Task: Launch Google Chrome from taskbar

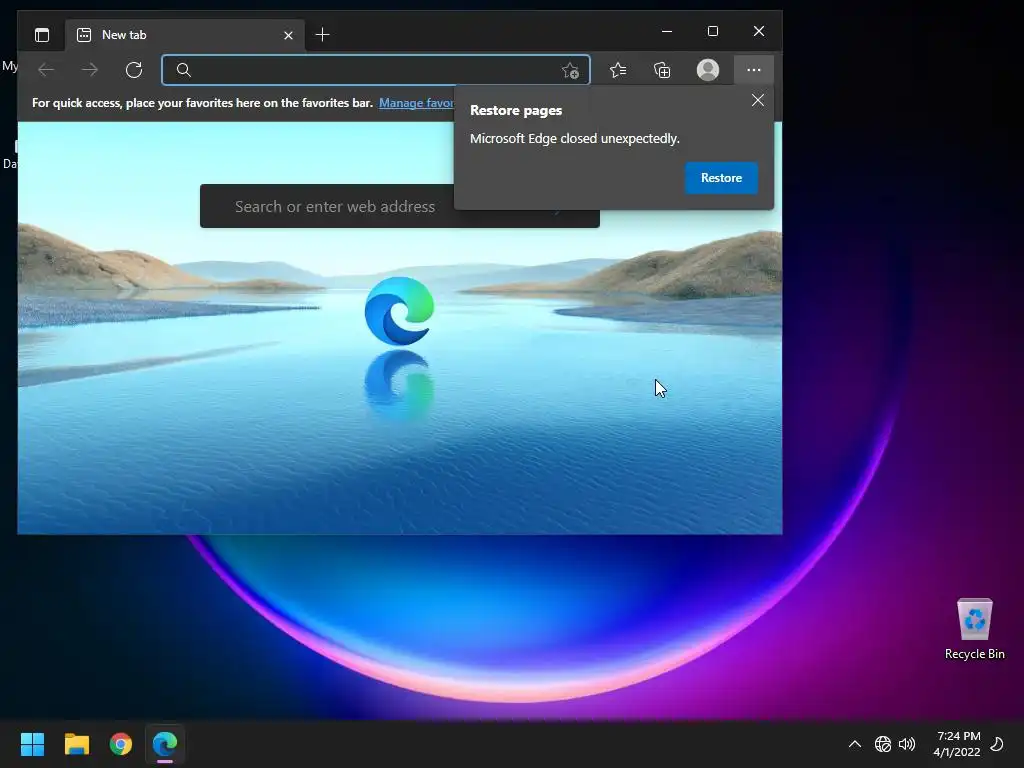Action: [x=121, y=744]
